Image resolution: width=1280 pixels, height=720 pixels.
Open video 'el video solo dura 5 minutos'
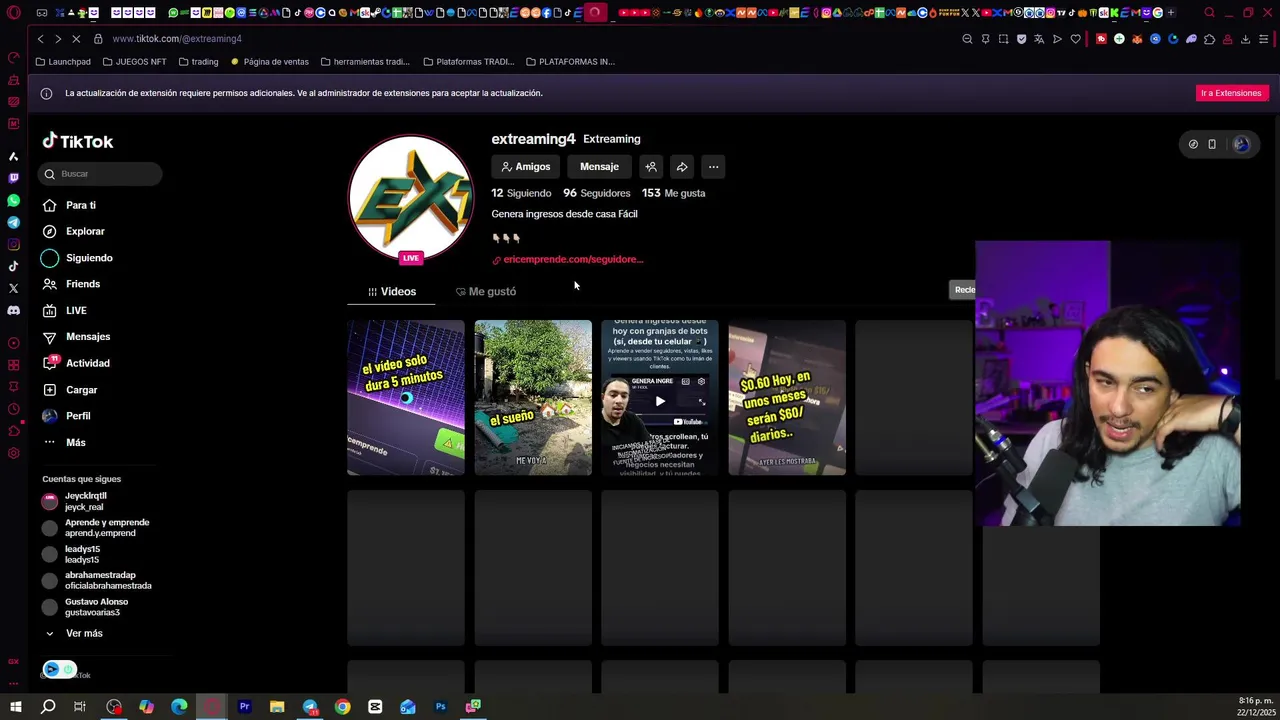406,397
